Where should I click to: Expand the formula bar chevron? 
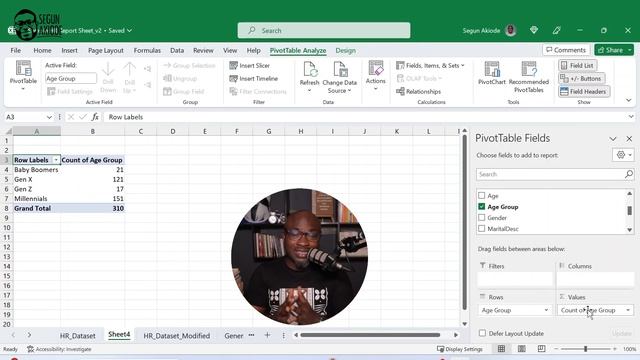pyautogui.click(x=631, y=117)
